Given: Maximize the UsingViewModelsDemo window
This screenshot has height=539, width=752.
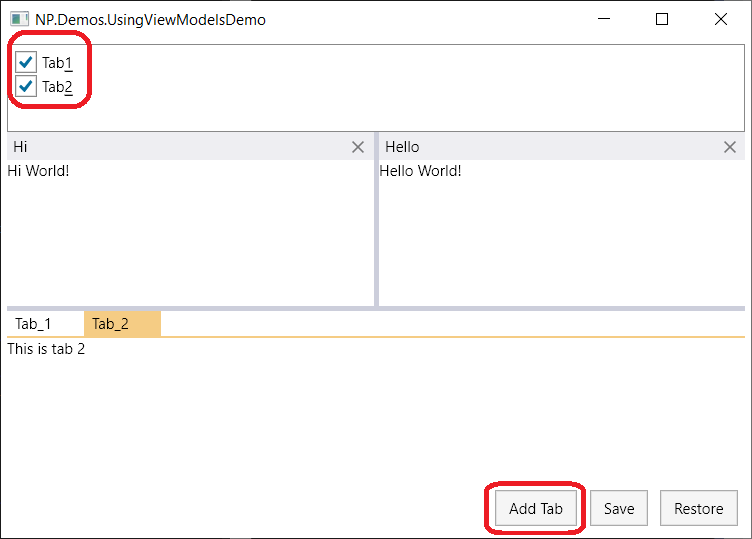Looking at the screenshot, I should click(662, 19).
